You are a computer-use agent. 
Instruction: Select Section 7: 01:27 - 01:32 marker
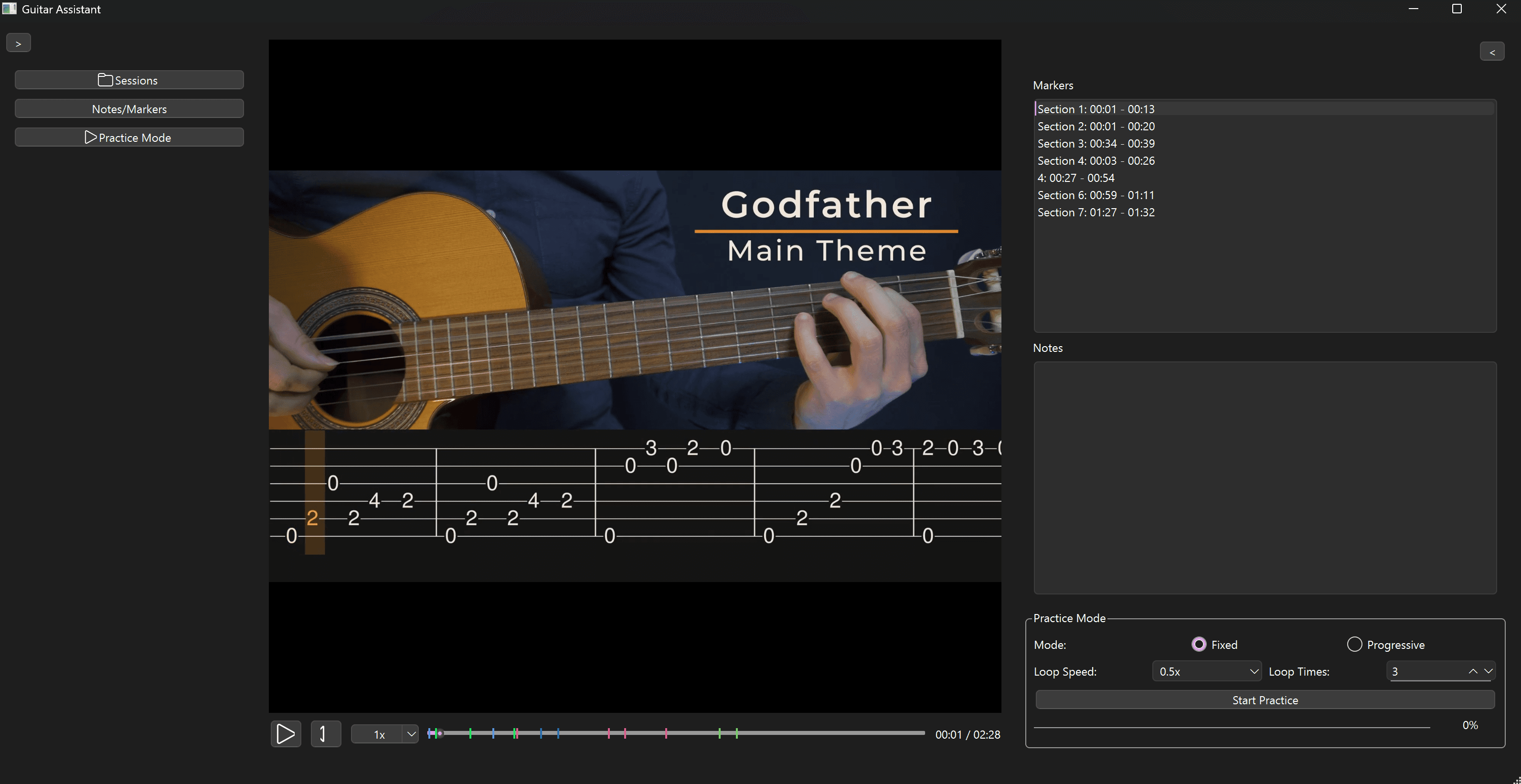click(x=1096, y=212)
